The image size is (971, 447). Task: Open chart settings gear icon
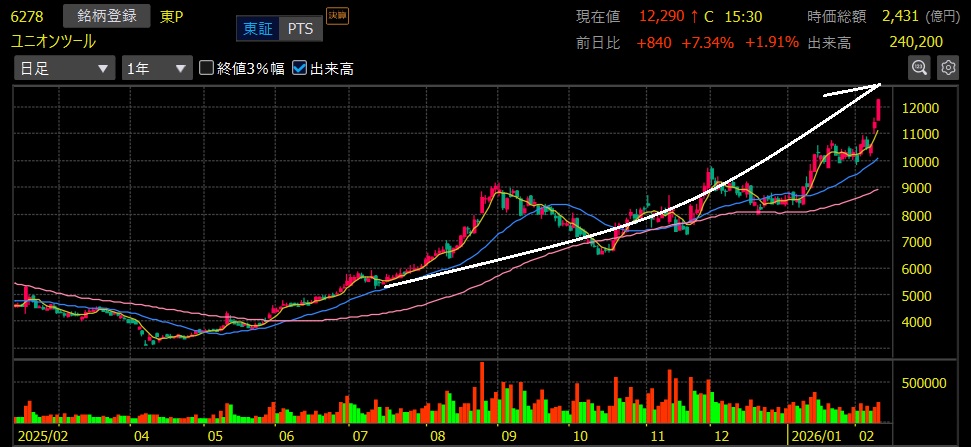[x=948, y=67]
